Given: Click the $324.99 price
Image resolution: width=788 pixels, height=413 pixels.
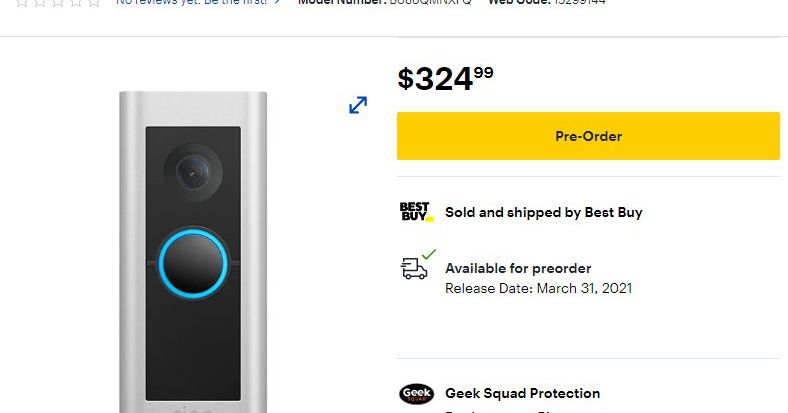Looking at the screenshot, I should (445, 78).
